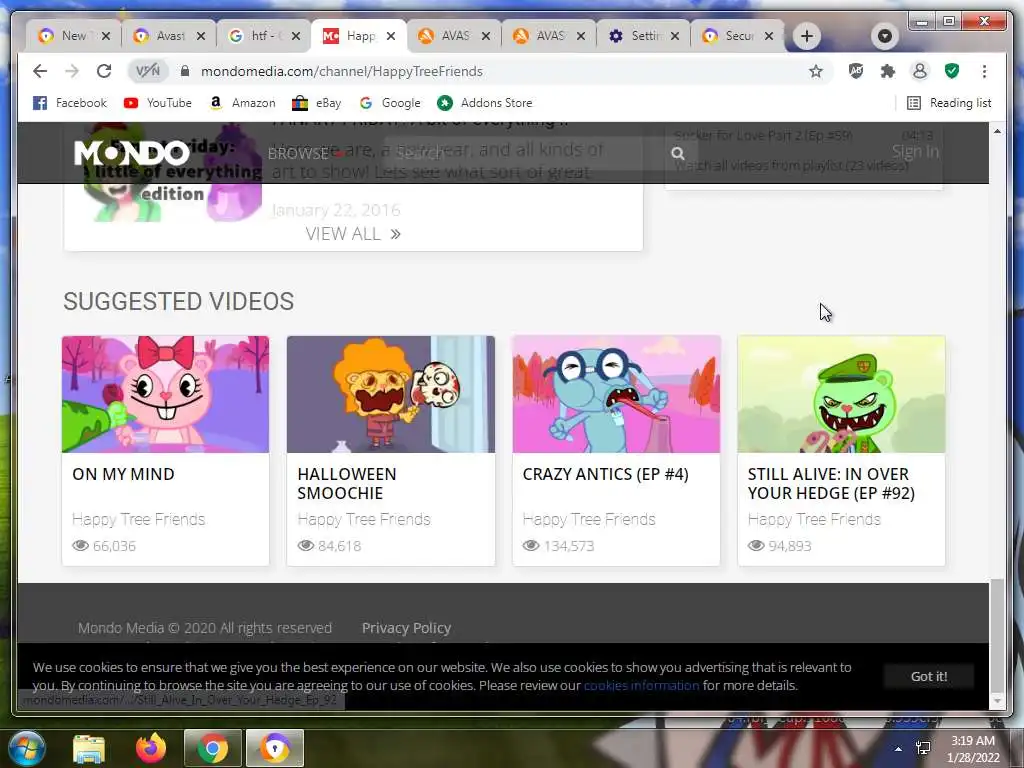This screenshot has width=1024, height=768.
Task: Click the CRAZY ANTICS (EP #4) title
Action: 605,474
